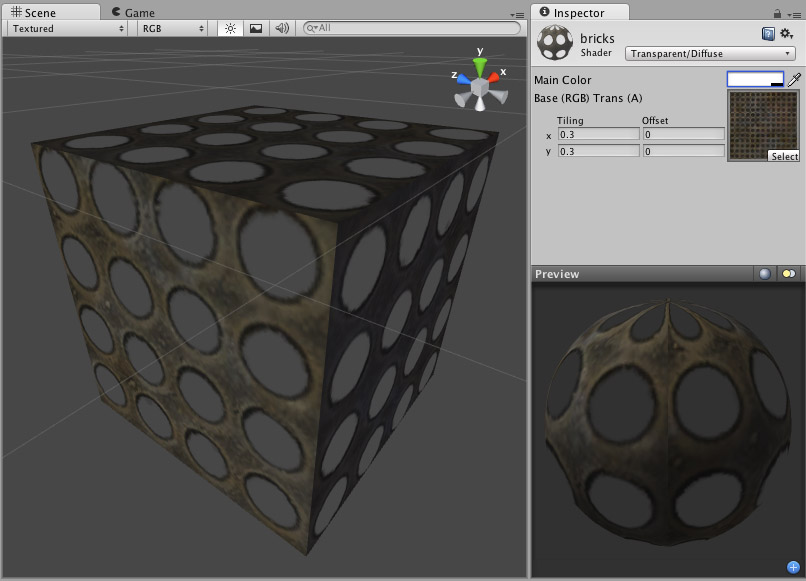The width and height of the screenshot is (806, 581).
Task: Open the Scene panel menu at top right
Action: (x=520, y=14)
